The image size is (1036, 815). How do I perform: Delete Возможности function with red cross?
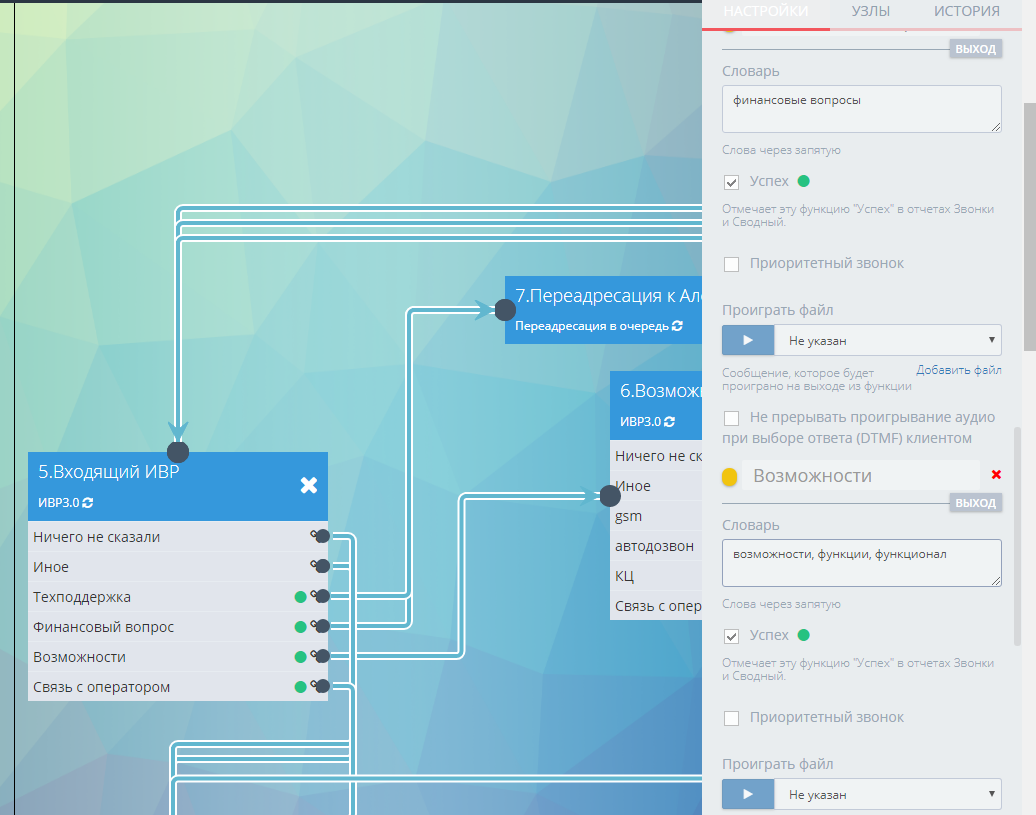[996, 475]
